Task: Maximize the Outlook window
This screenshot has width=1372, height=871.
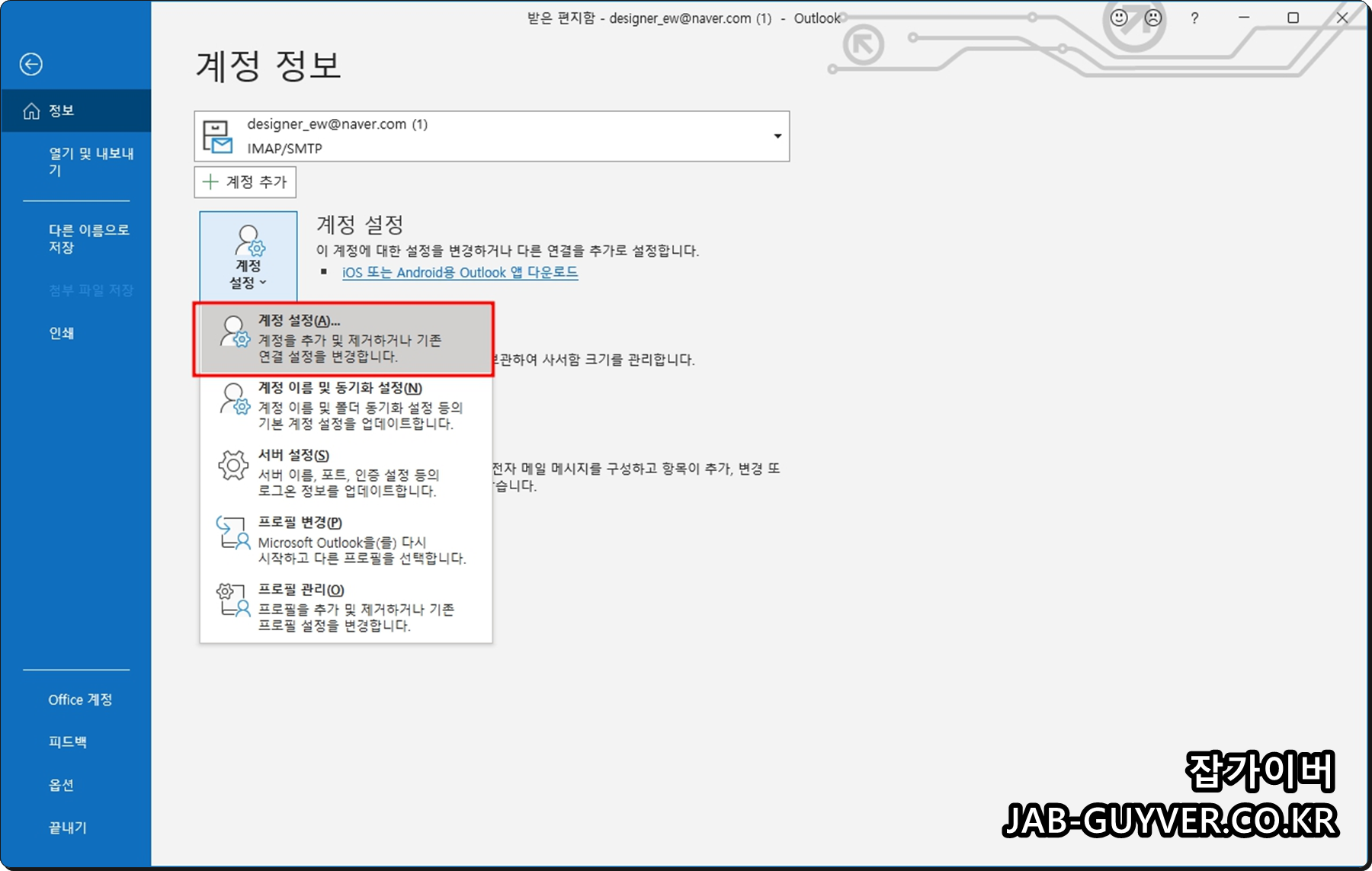Action: [x=1293, y=18]
